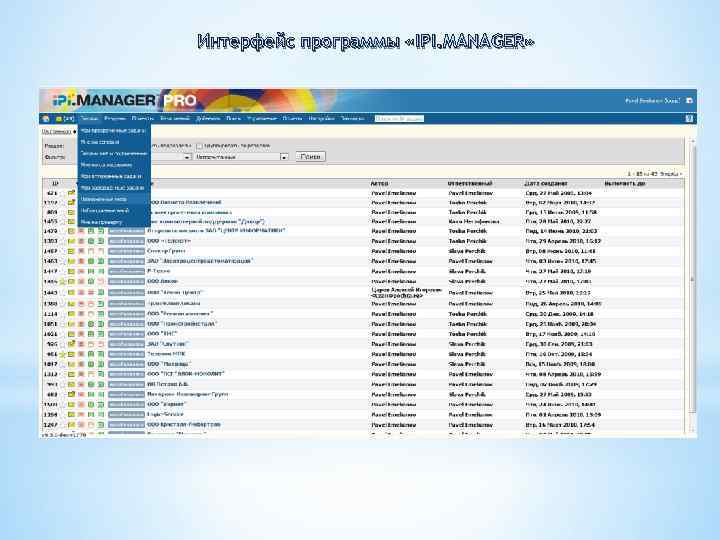Sort by the Дата создания column header
The image size is (720, 540).
(546, 184)
